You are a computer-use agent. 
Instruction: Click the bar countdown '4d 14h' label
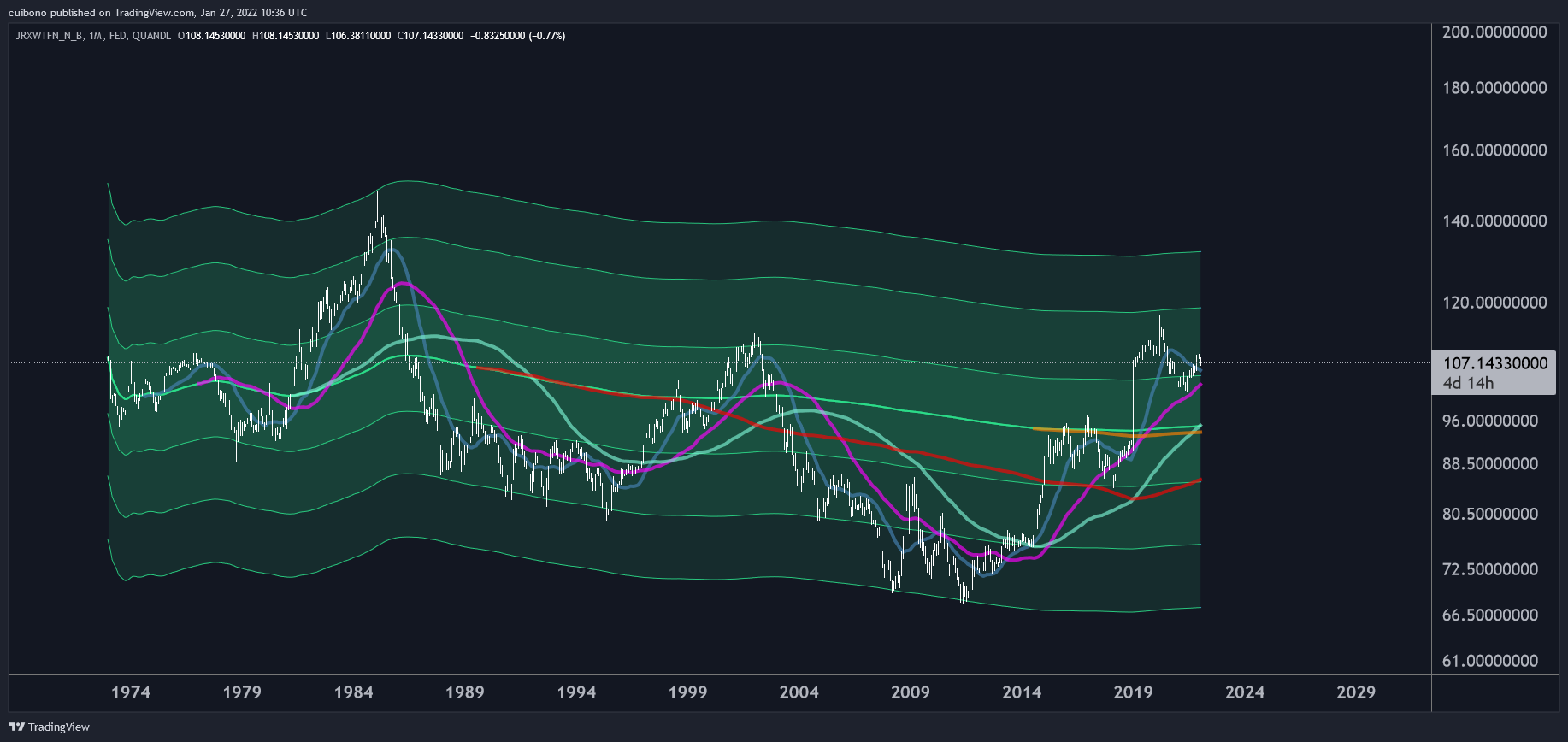[1468, 383]
